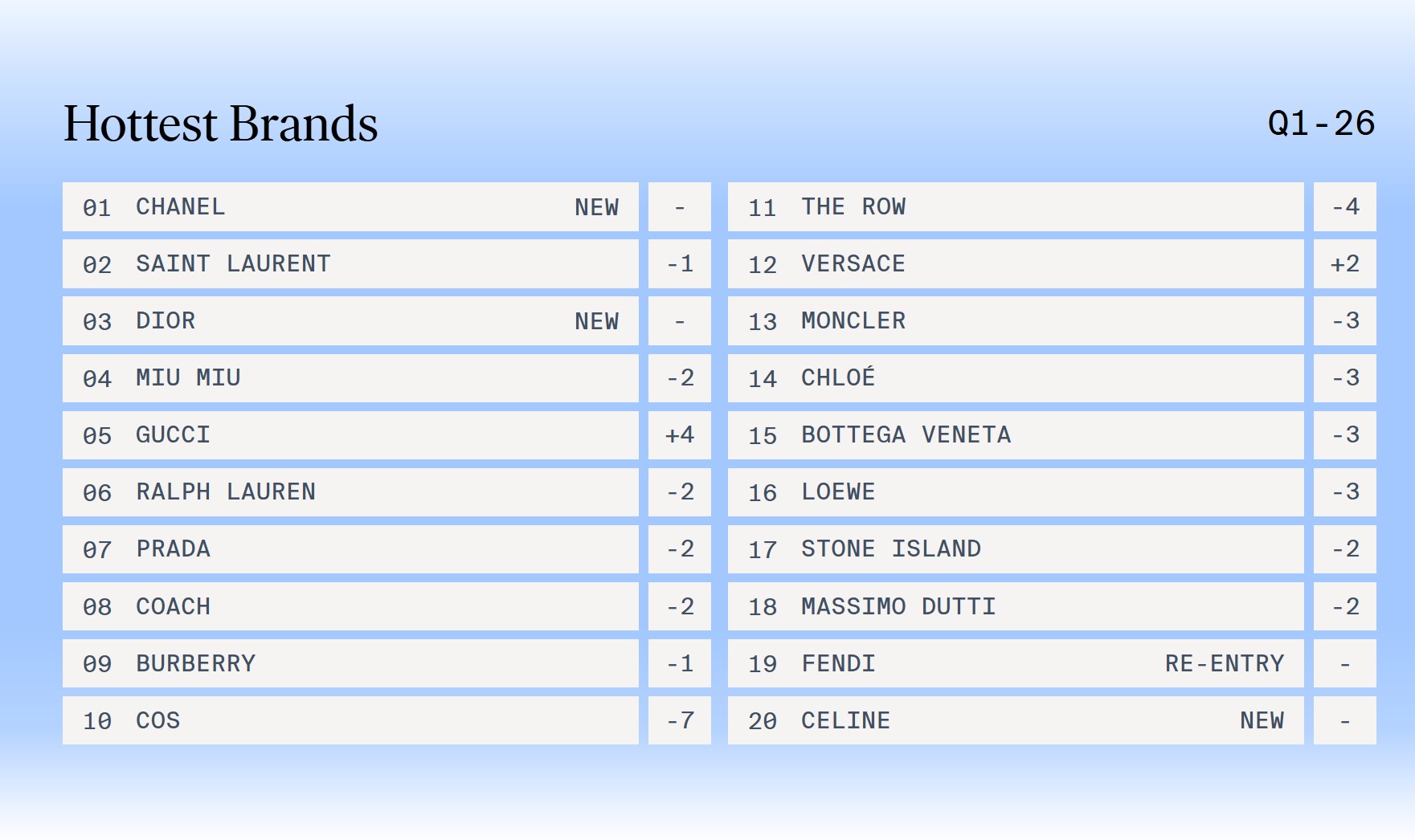Image resolution: width=1415 pixels, height=840 pixels.
Task: Click the +4 change box for GUCCI
Action: (680, 435)
